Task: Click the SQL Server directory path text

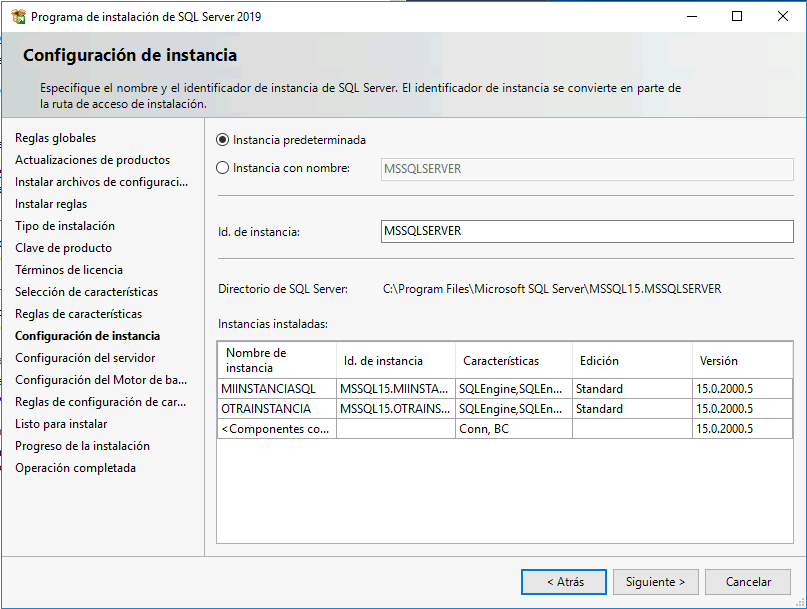Action: coord(552,289)
